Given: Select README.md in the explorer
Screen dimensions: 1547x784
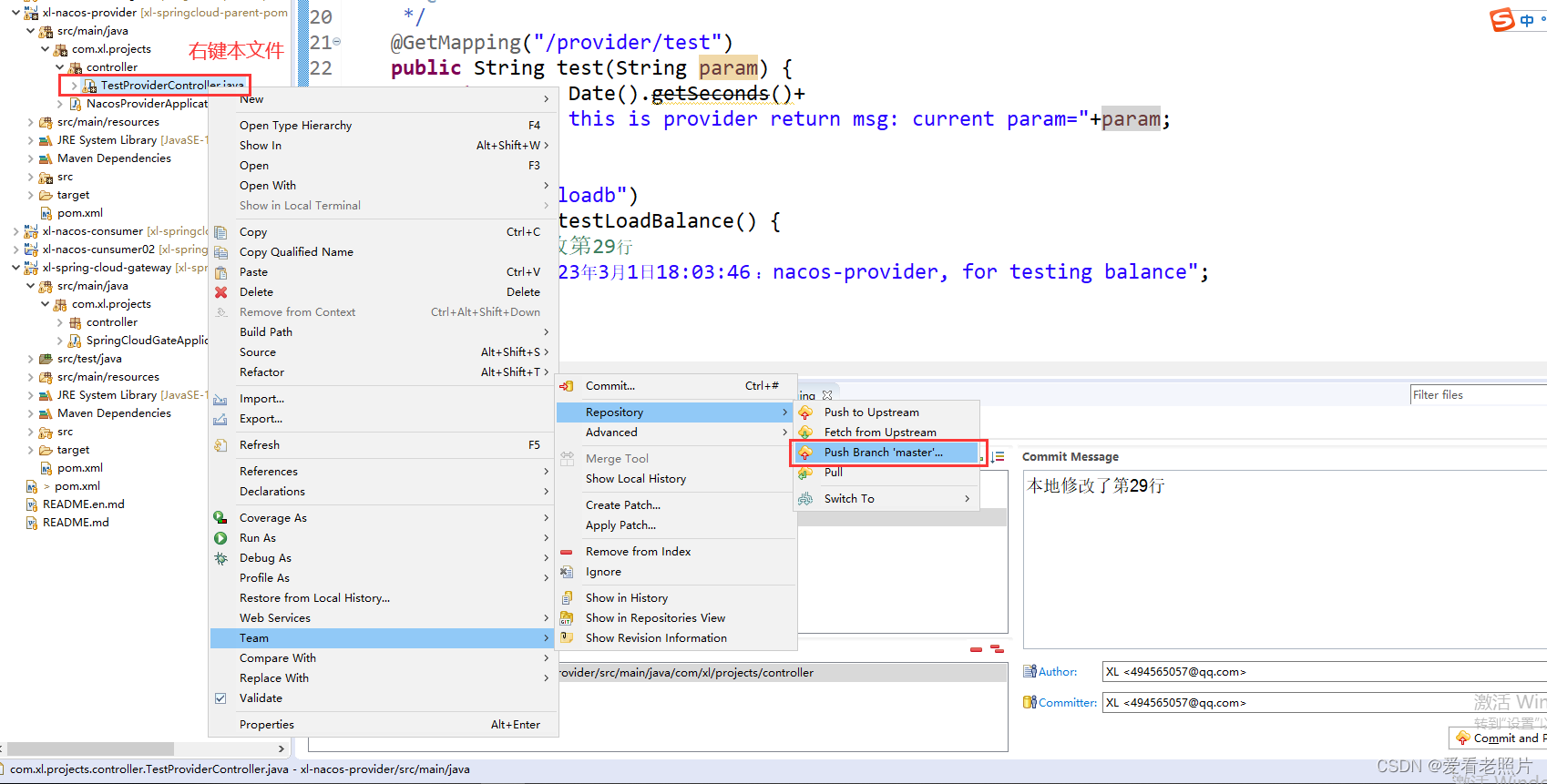Looking at the screenshot, I should pos(76,523).
